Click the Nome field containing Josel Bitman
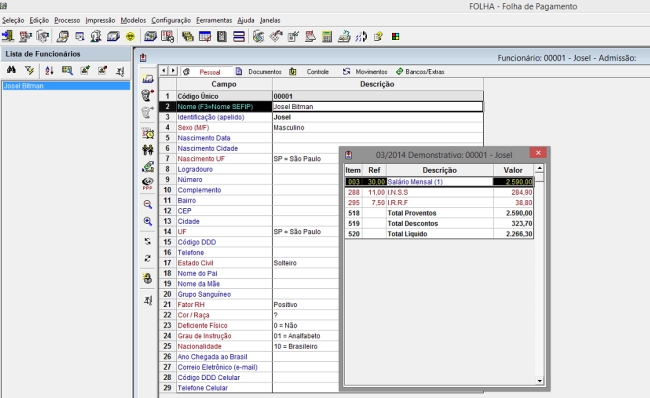This screenshot has height=398, width=650. pyautogui.click(x=378, y=107)
